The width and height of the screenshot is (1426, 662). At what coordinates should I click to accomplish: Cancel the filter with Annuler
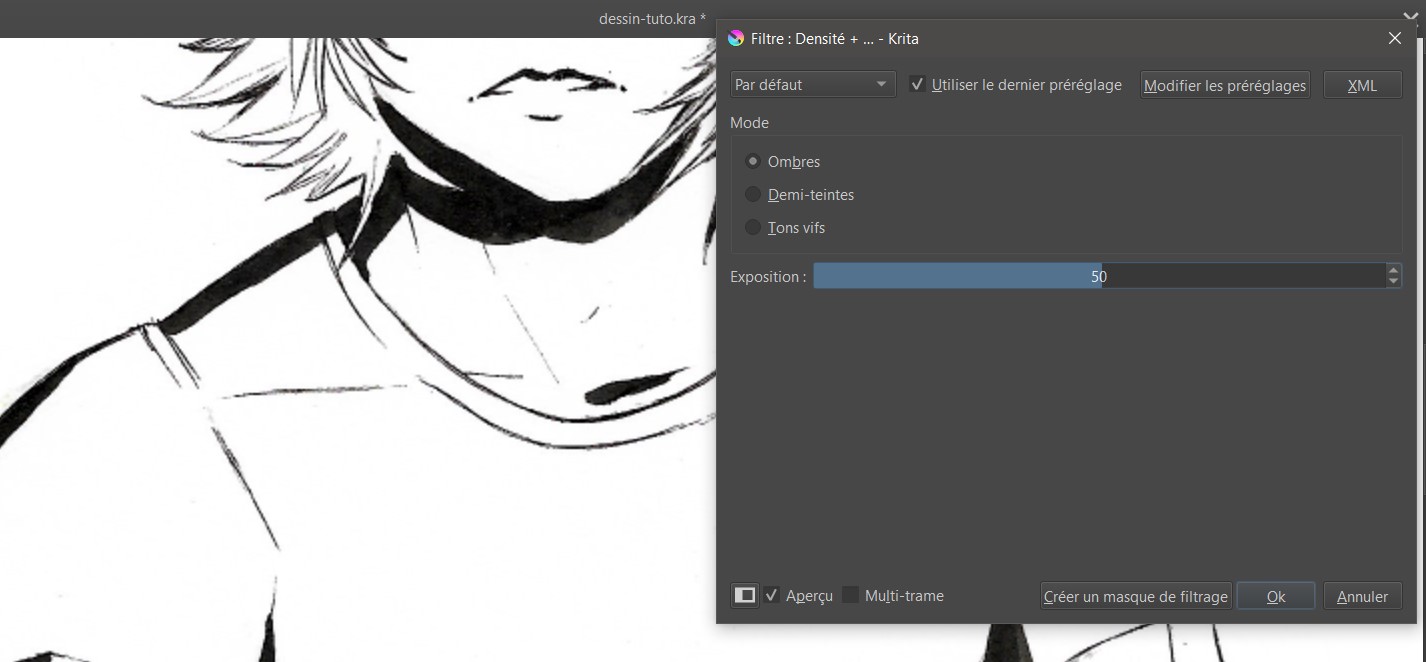pyautogui.click(x=1362, y=596)
